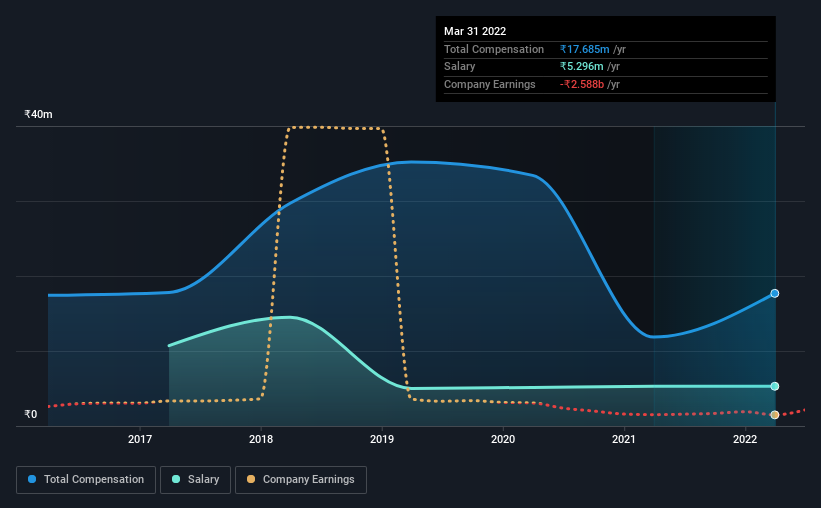Click the blue Total Compensation data point
The height and width of the screenshot is (508, 821).
[774, 293]
